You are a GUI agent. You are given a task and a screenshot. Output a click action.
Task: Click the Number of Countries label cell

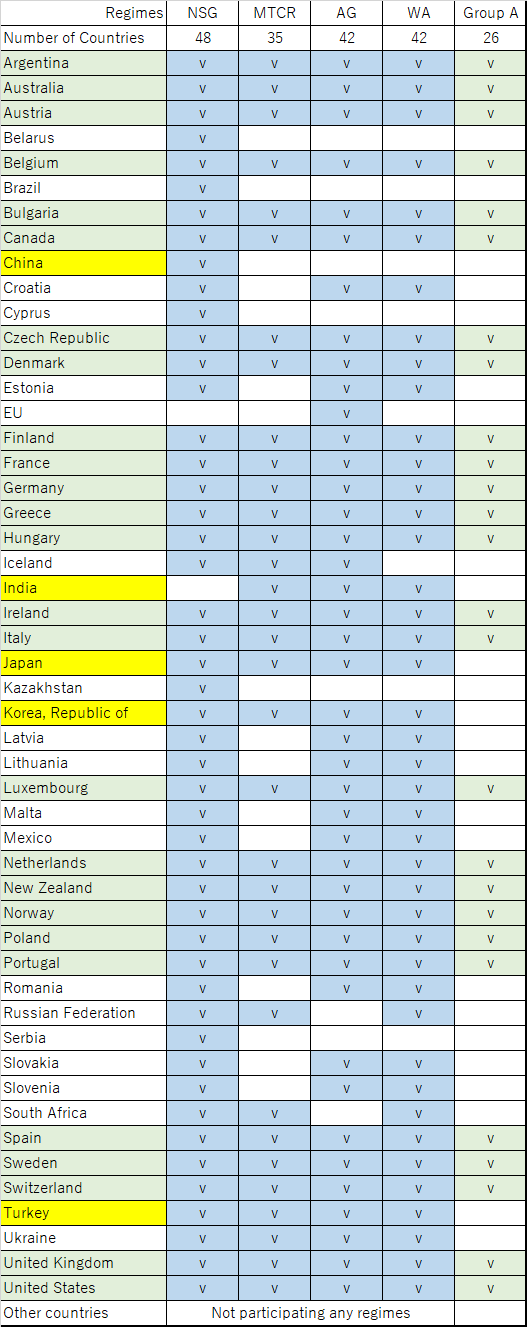pos(83,38)
